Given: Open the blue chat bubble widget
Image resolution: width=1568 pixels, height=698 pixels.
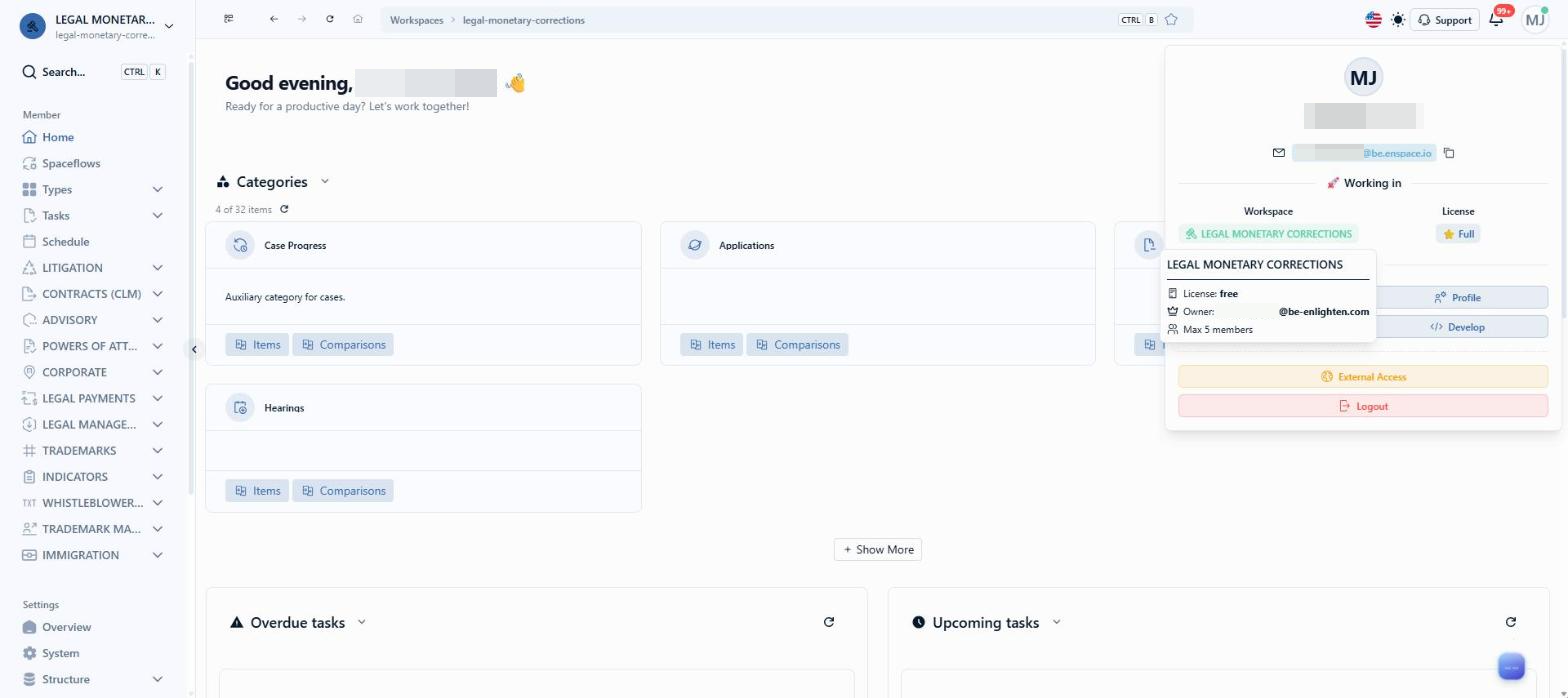Looking at the screenshot, I should [x=1511, y=666].
